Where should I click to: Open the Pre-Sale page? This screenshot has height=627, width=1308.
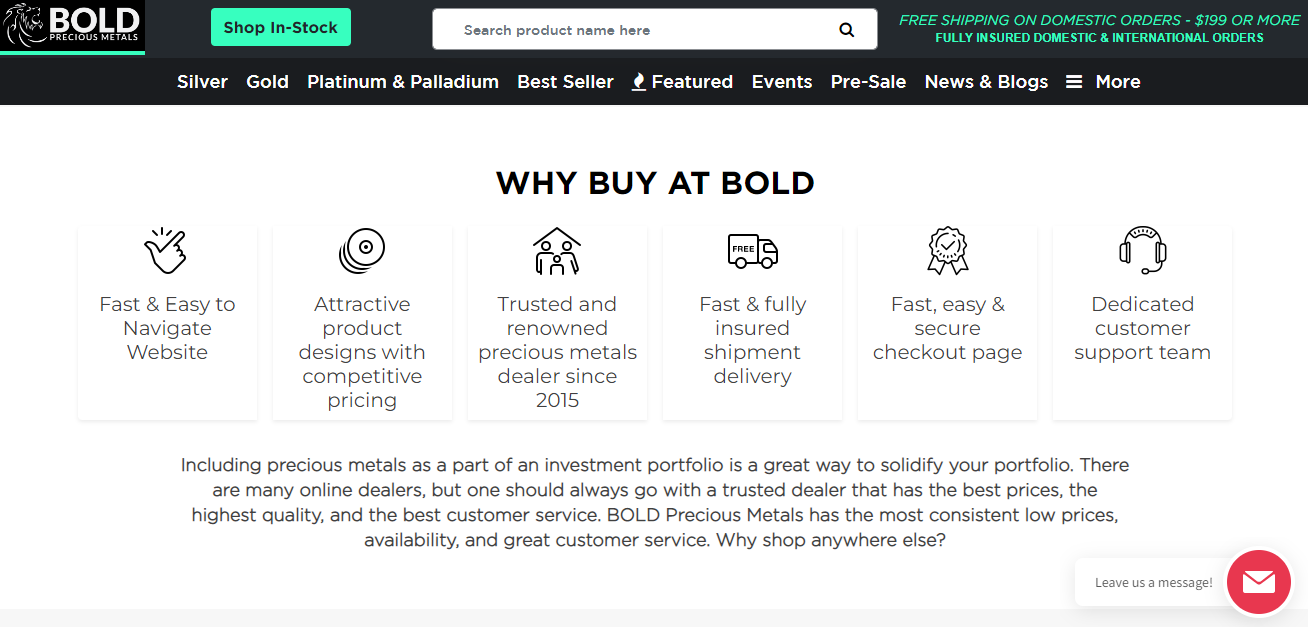pos(868,82)
